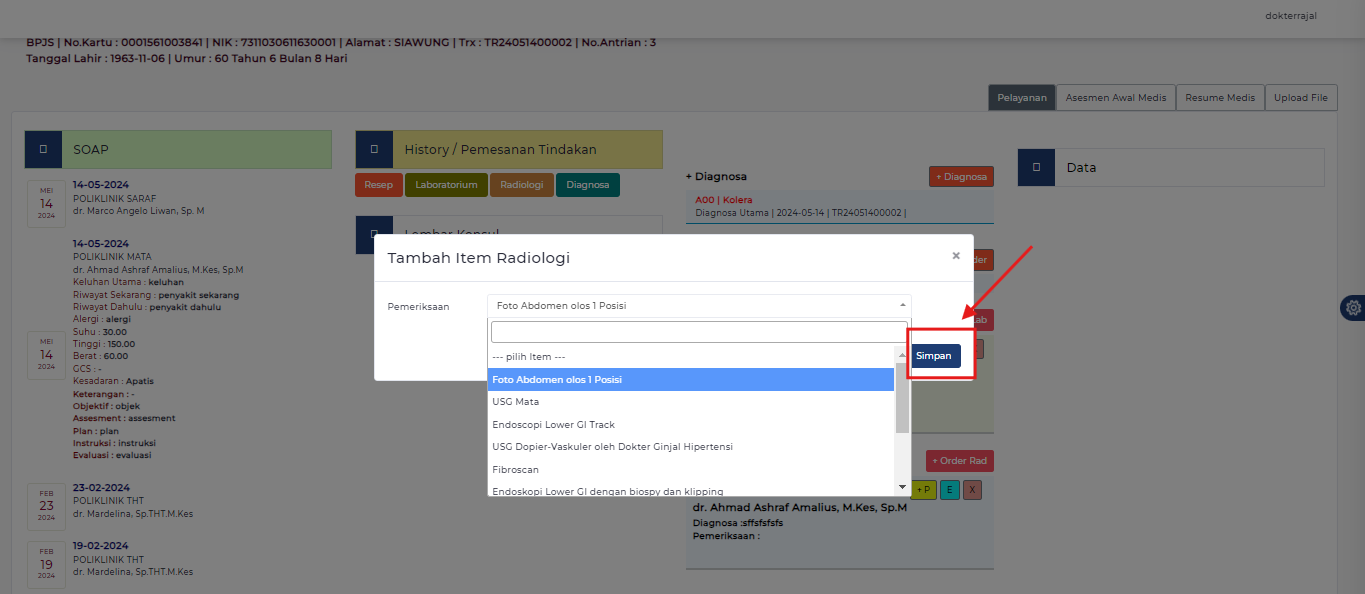
Task: Open the Resep order button
Action: click(378, 185)
